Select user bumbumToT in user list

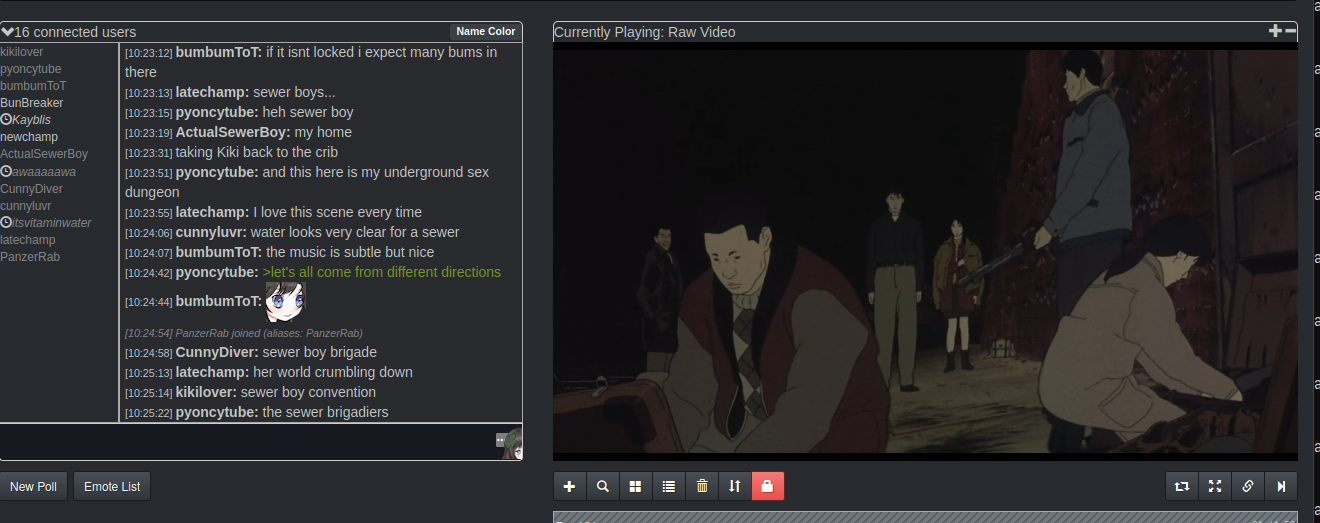coord(33,86)
